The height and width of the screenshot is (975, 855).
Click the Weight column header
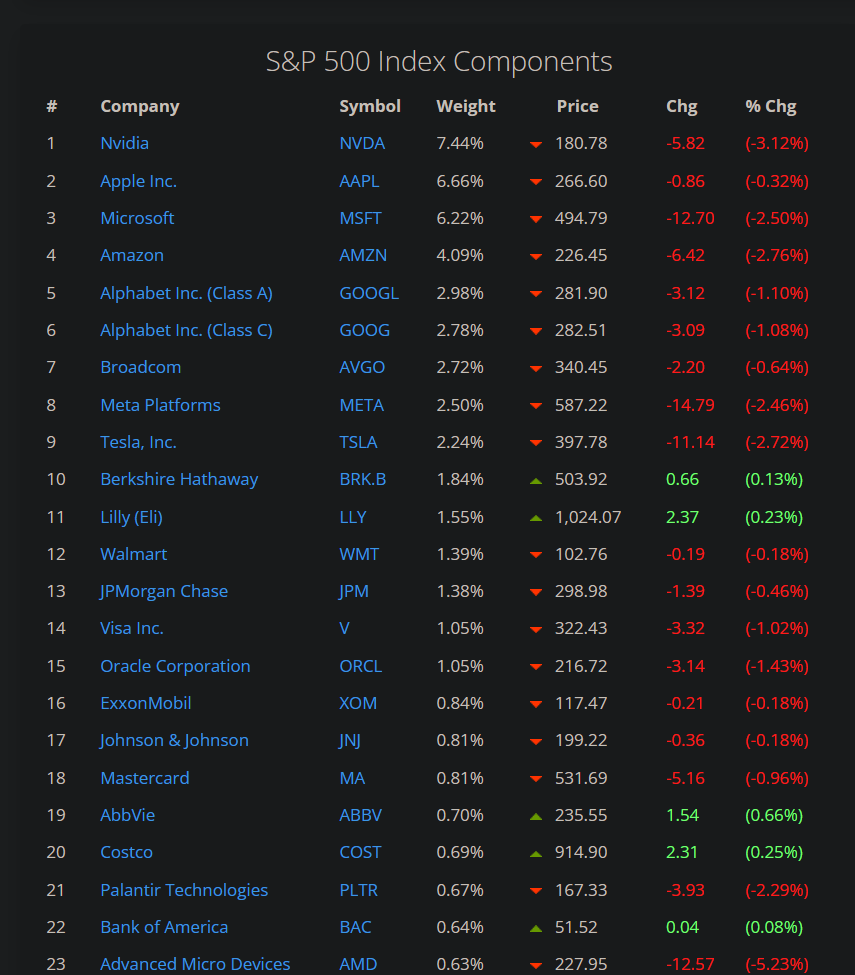coord(466,106)
